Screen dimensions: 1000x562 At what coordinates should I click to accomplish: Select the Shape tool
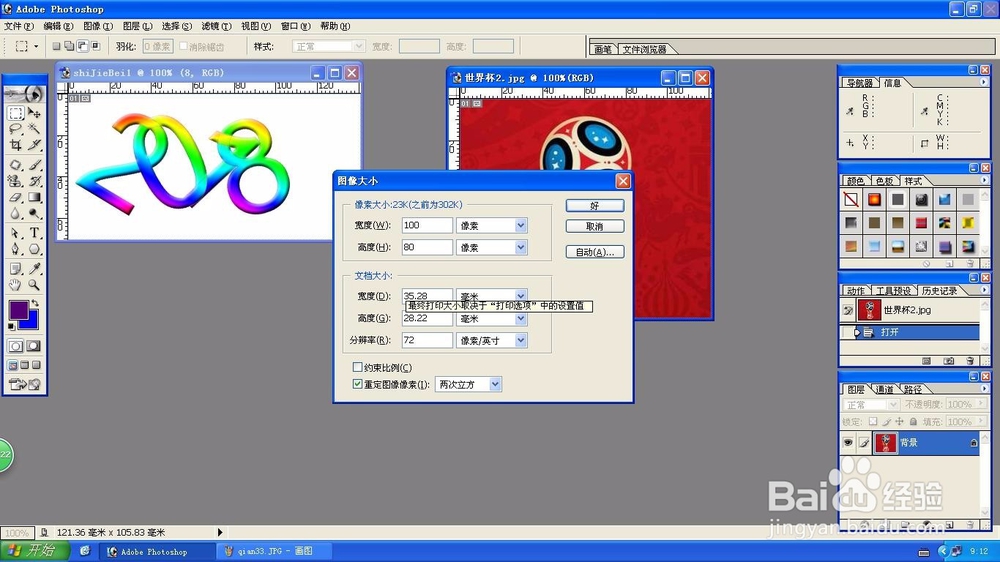coord(34,249)
